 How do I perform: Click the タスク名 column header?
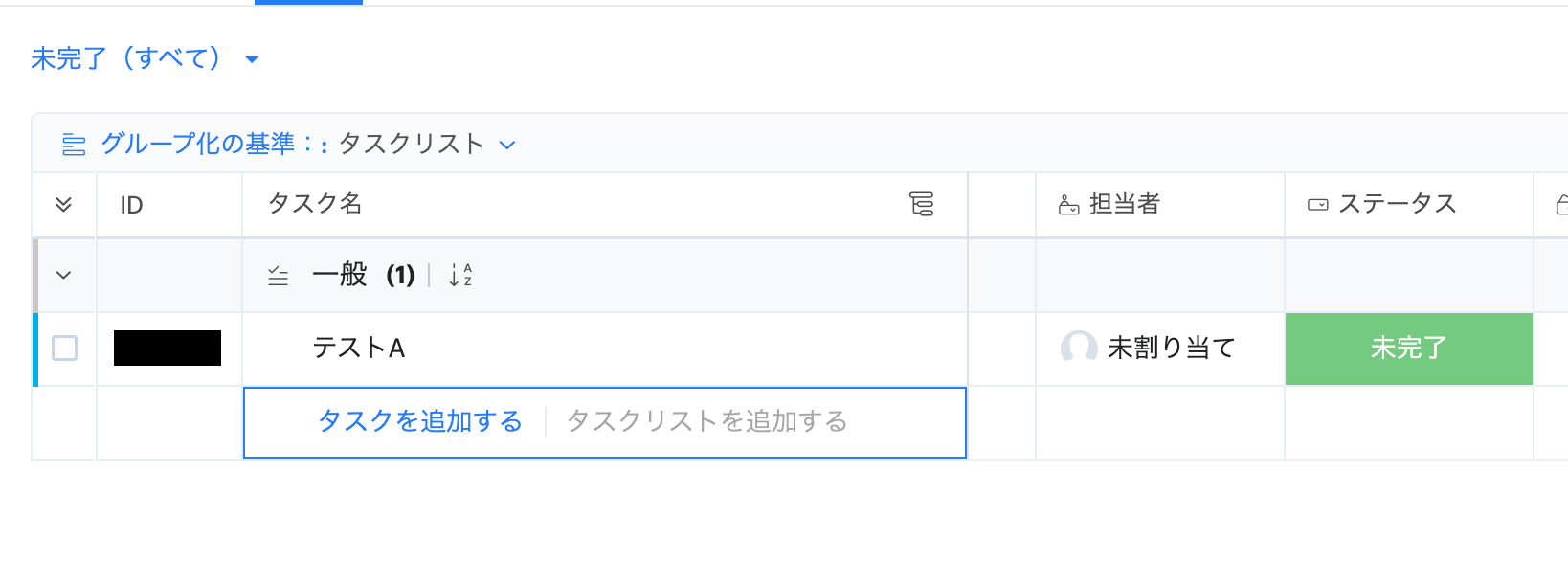pos(315,204)
